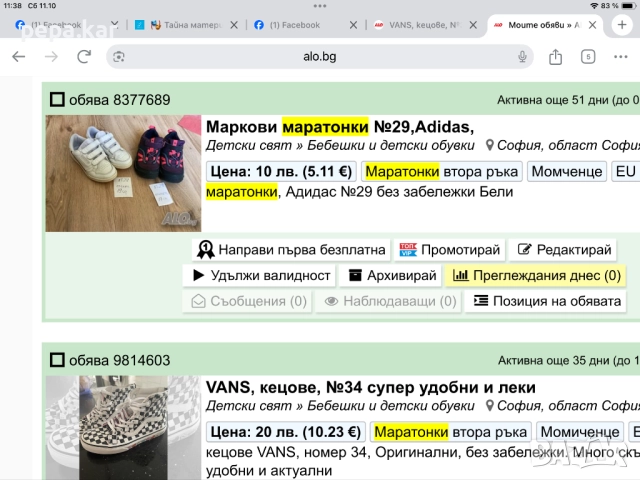Open Детски свят category link in VANS listing
The width and height of the screenshot is (640, 480).
point(249,406)
